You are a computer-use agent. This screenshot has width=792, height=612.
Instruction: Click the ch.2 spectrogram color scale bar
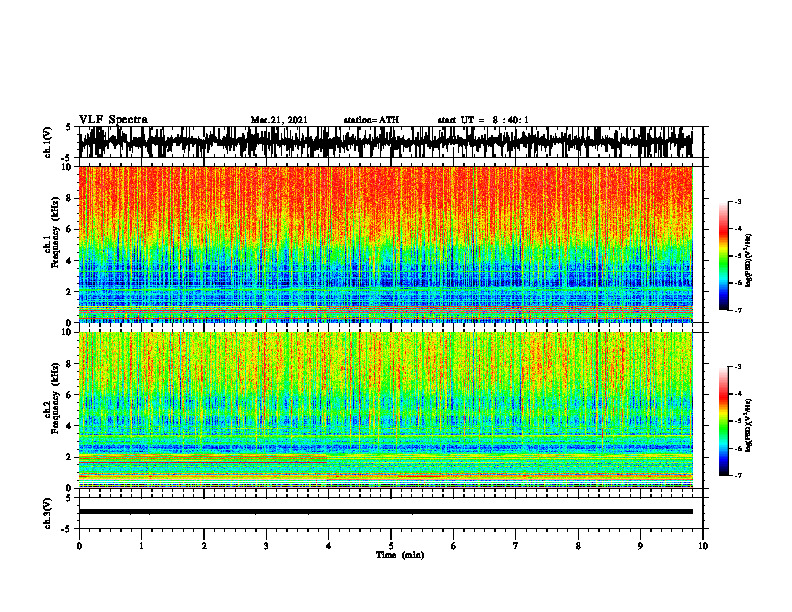coord(724,421)
